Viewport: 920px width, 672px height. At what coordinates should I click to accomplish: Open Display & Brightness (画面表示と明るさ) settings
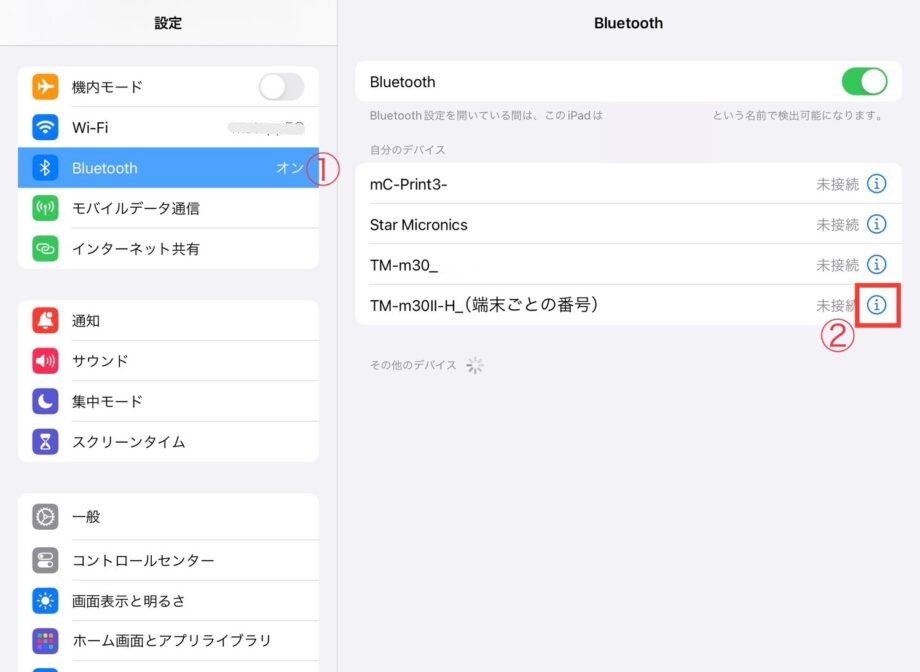click(168, 601)
